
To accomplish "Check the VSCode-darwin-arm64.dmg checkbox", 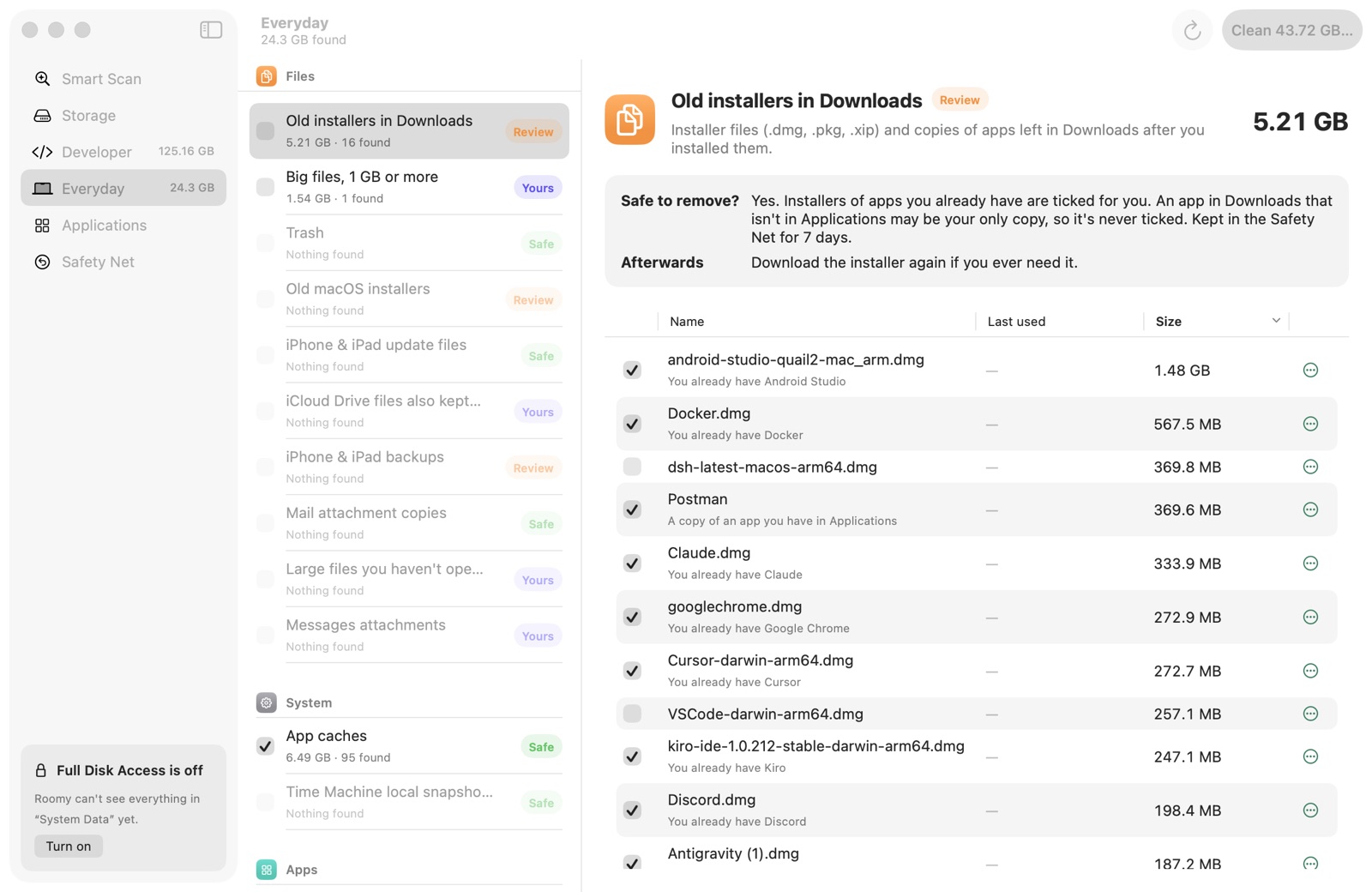I will point(632,714).
